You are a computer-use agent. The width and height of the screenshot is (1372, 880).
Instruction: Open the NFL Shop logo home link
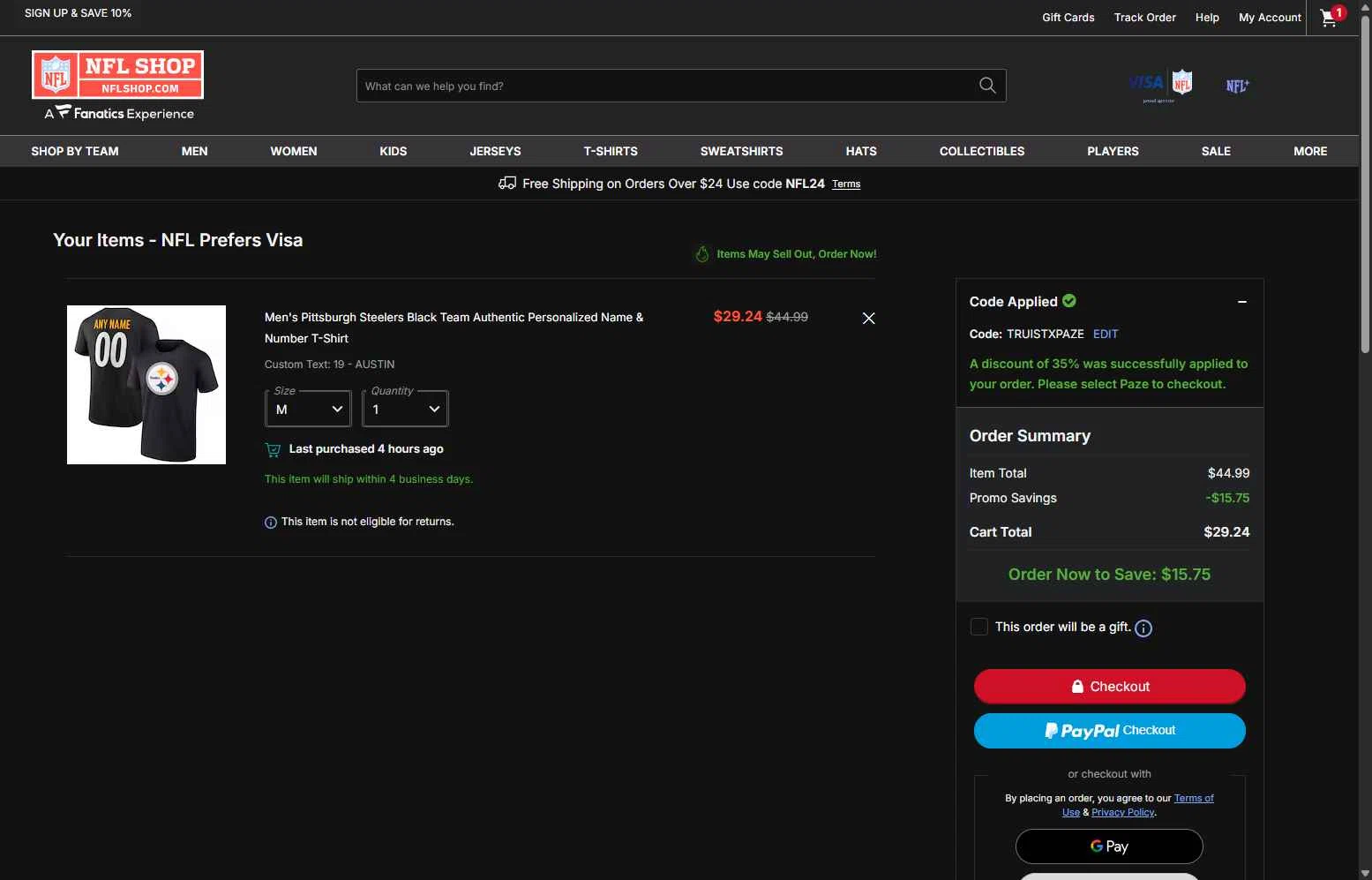point(118,74)
